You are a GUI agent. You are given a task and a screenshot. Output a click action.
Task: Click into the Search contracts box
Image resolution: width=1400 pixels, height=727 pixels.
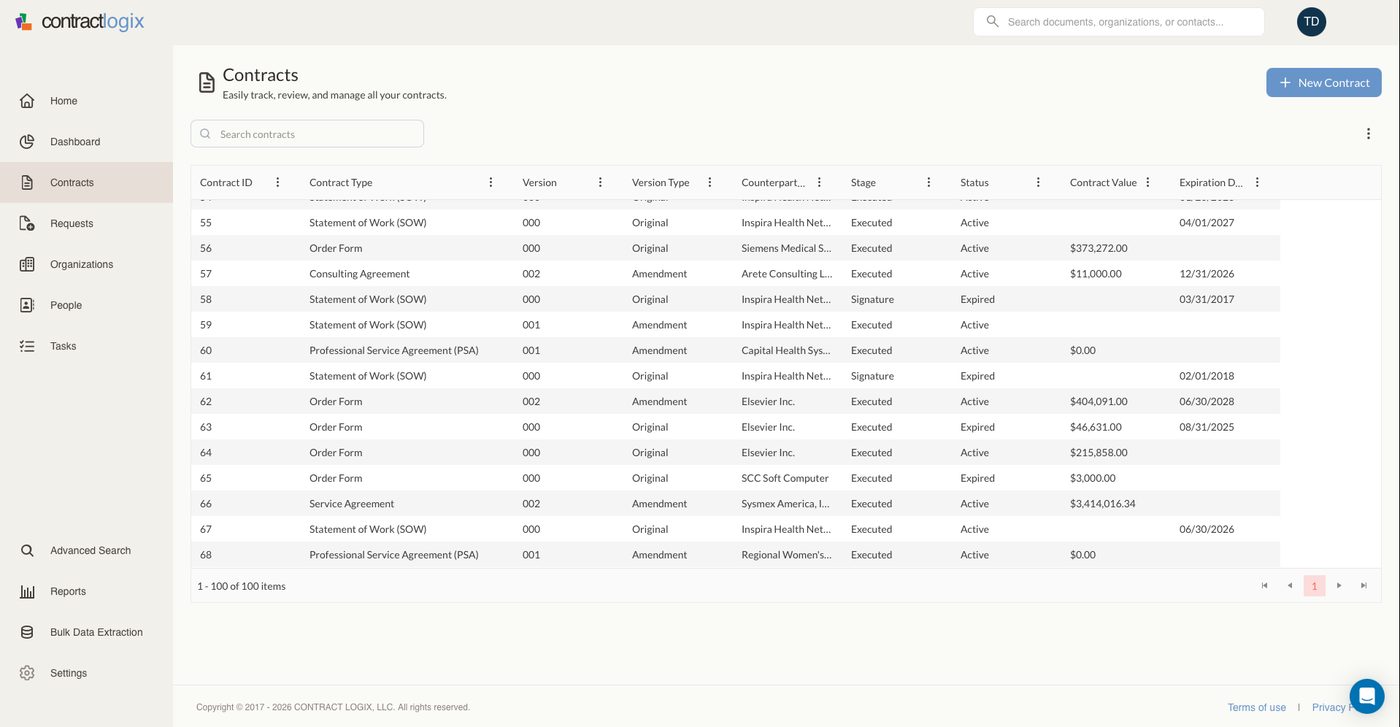point(307,134)
